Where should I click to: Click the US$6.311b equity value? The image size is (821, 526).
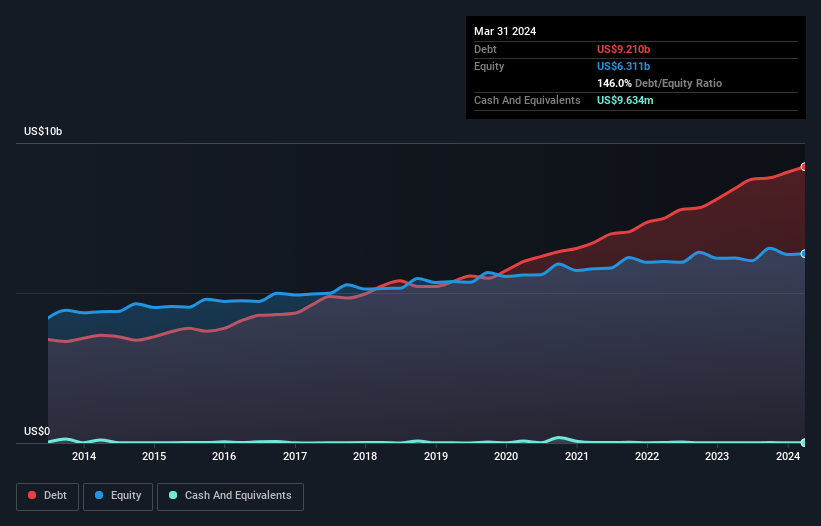(x=623, y=66)
